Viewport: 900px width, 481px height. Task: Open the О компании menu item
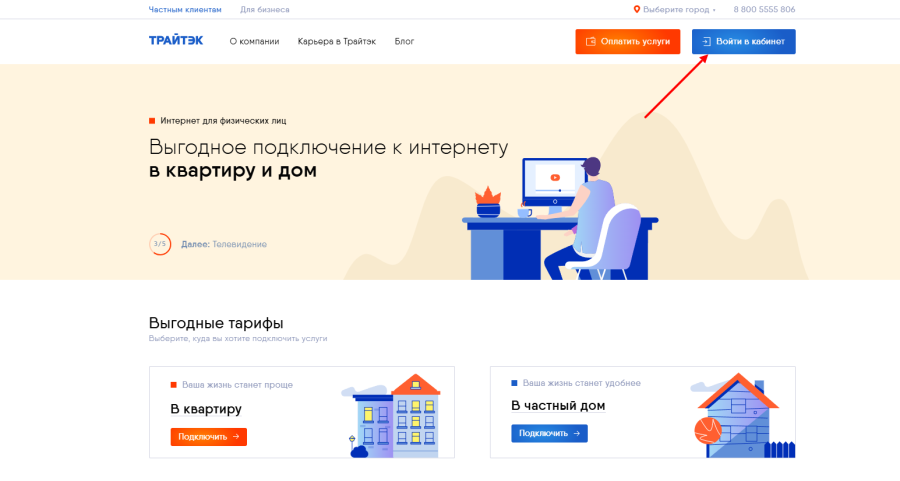tap(254, 41)
